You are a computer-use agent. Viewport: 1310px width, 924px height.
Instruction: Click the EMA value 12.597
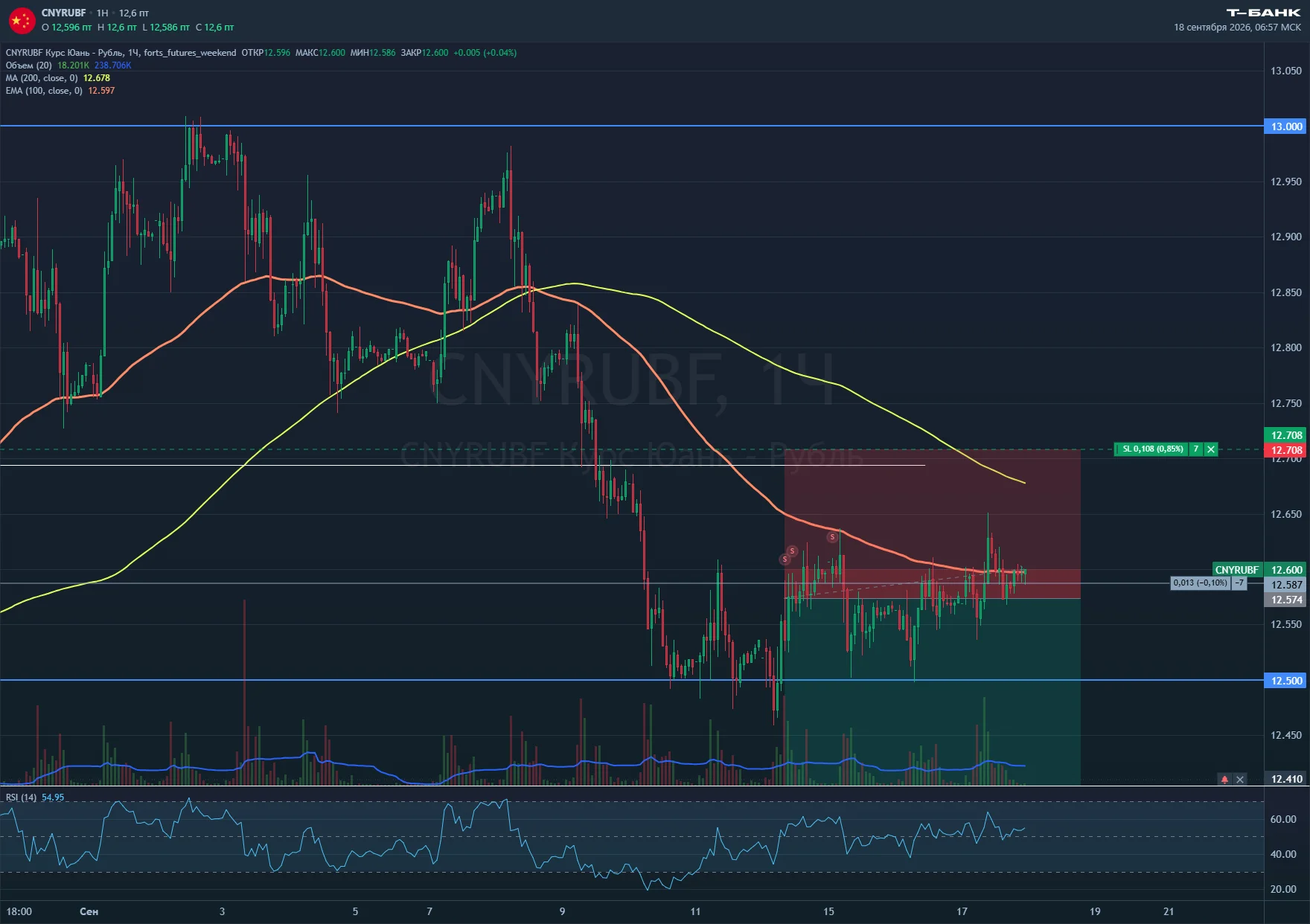pos(101,91)
